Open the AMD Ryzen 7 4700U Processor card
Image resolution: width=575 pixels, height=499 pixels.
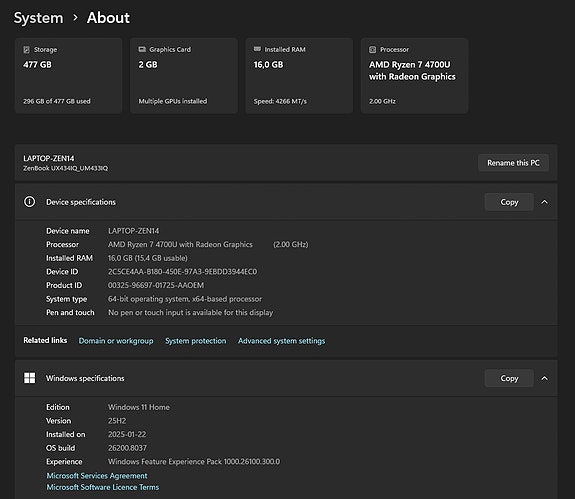pyautogui.click(x=414, y=76)
